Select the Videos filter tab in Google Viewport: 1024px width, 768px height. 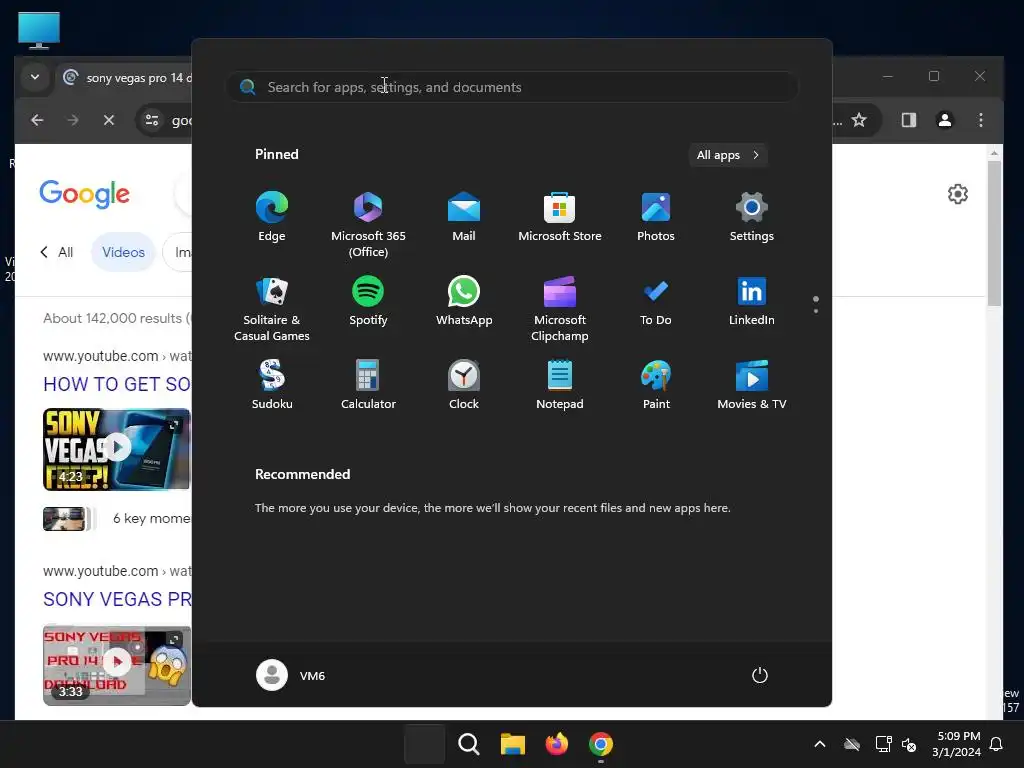point(123,252)
